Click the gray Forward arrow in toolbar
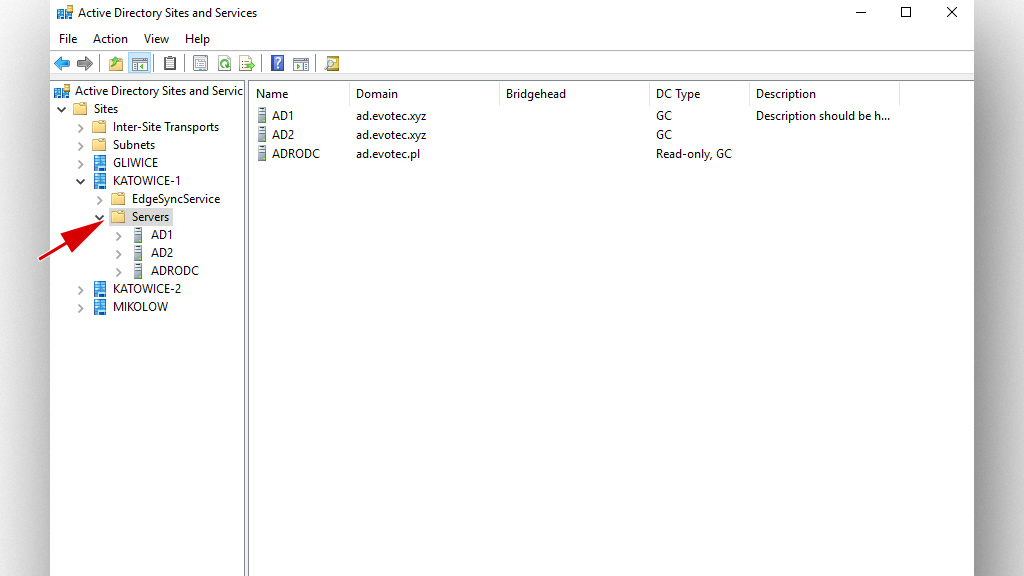Screen dimensions: 1024x576 [x=85, y=63]
